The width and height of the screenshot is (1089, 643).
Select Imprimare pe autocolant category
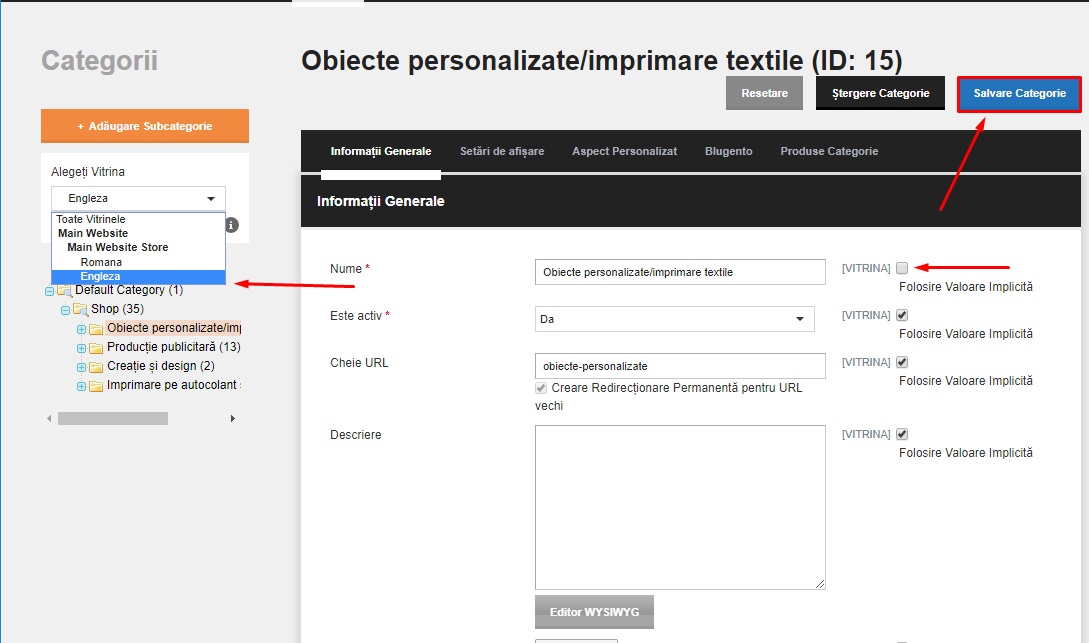click(x=174, y=385)
